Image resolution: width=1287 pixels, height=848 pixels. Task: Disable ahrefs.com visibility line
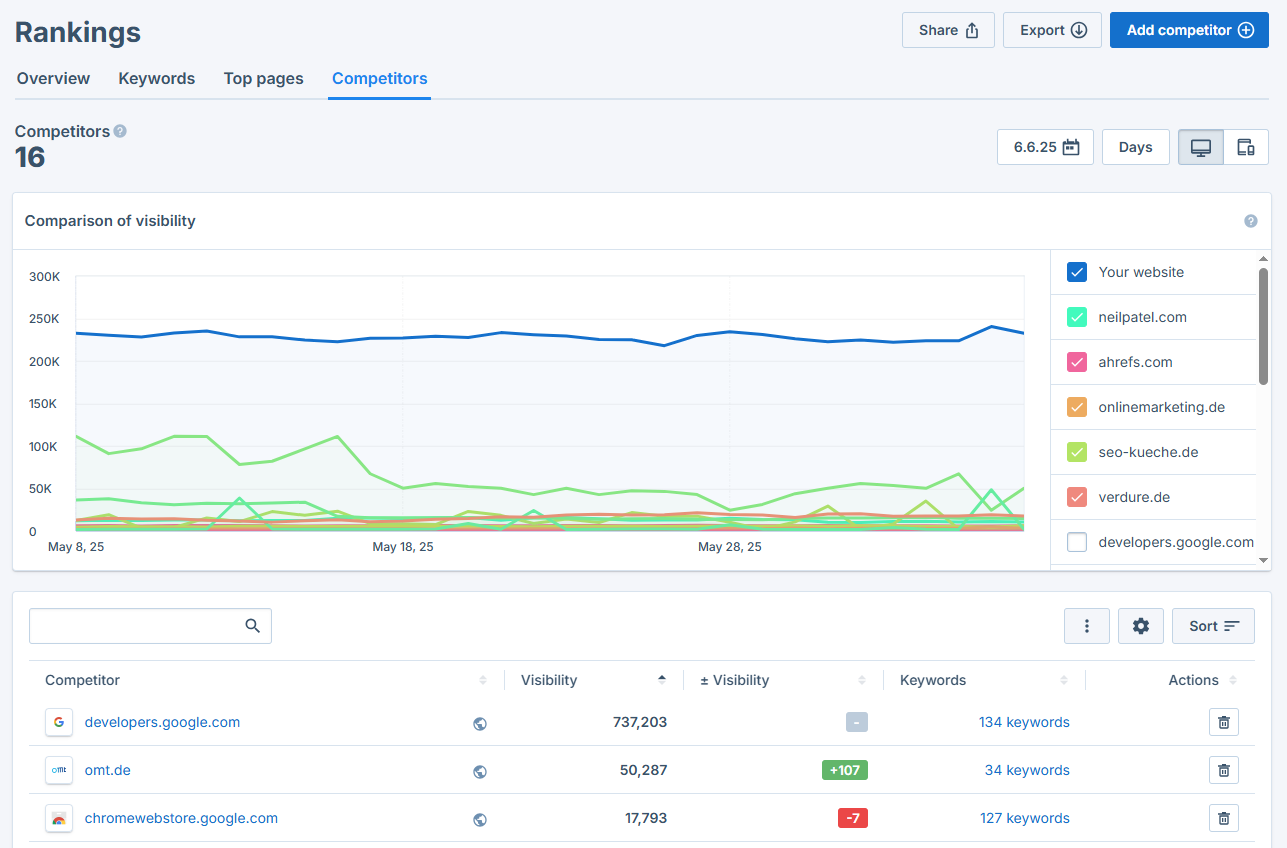click(x=1079, y=361)
